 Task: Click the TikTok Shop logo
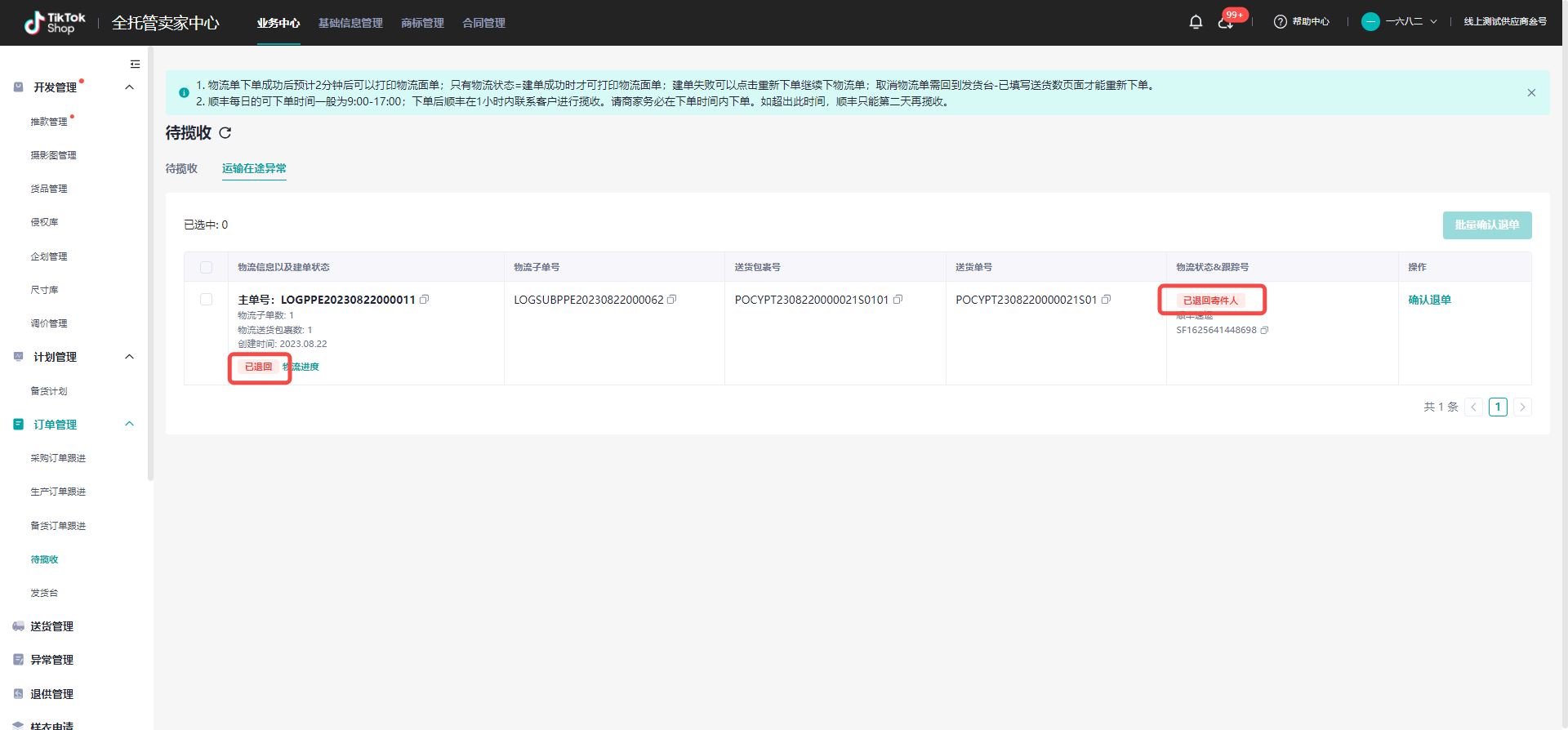pos(55,23)
